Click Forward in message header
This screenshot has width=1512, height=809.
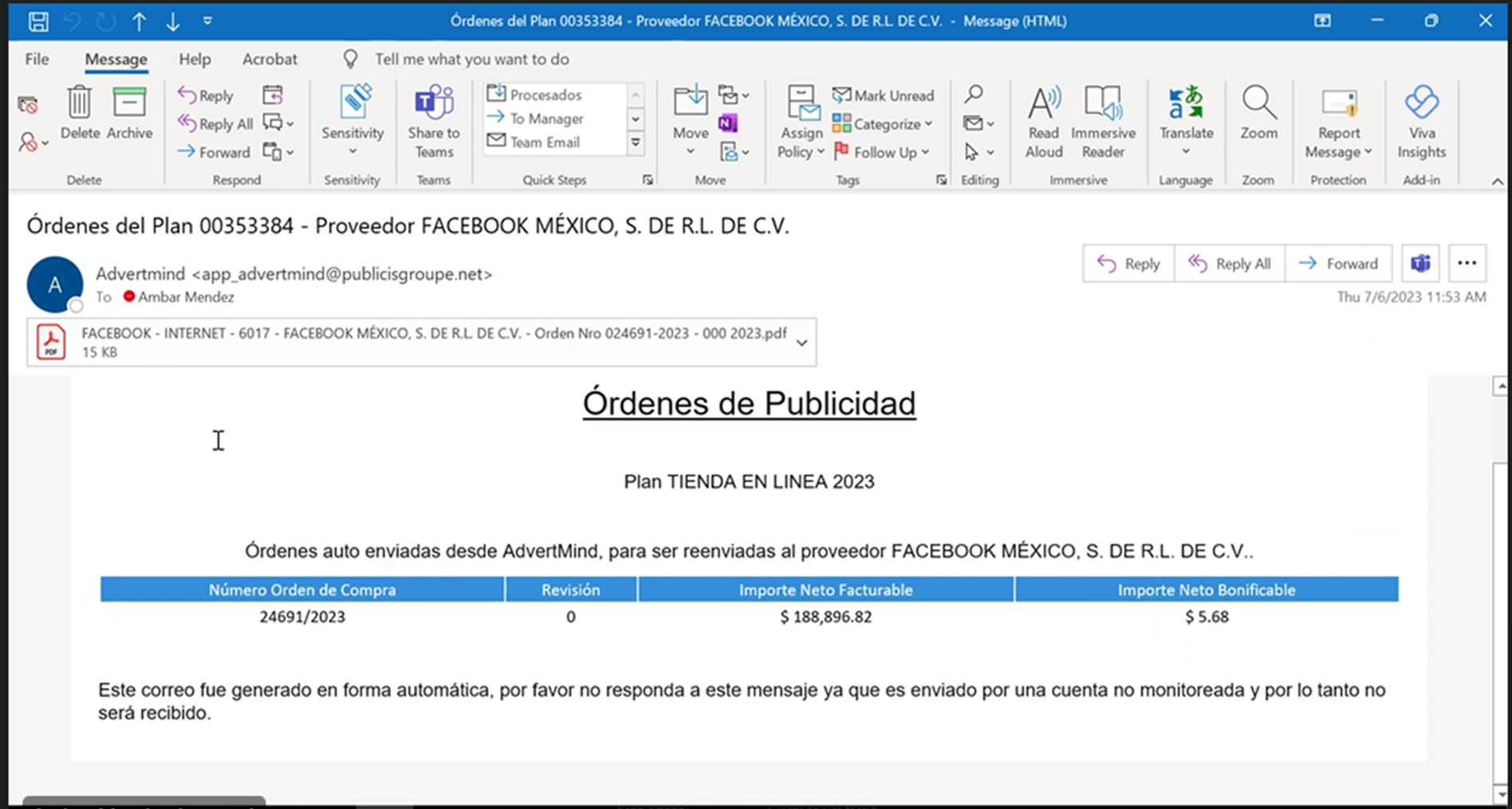click(x=1338, y=263)
